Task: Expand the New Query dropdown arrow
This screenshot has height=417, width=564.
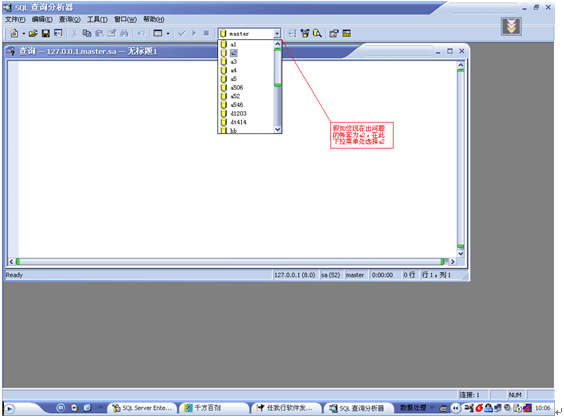Action: coord(23,33)
